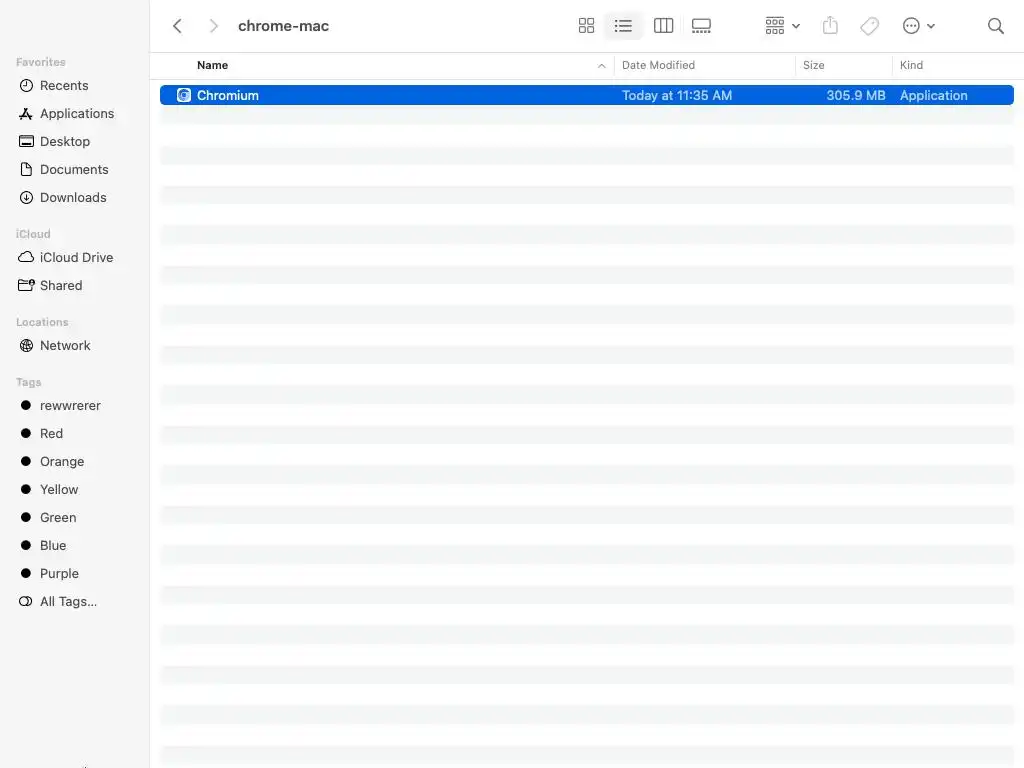1024x768 pixels.
Task: Open Network under Locations
Action: click(55, 346)
